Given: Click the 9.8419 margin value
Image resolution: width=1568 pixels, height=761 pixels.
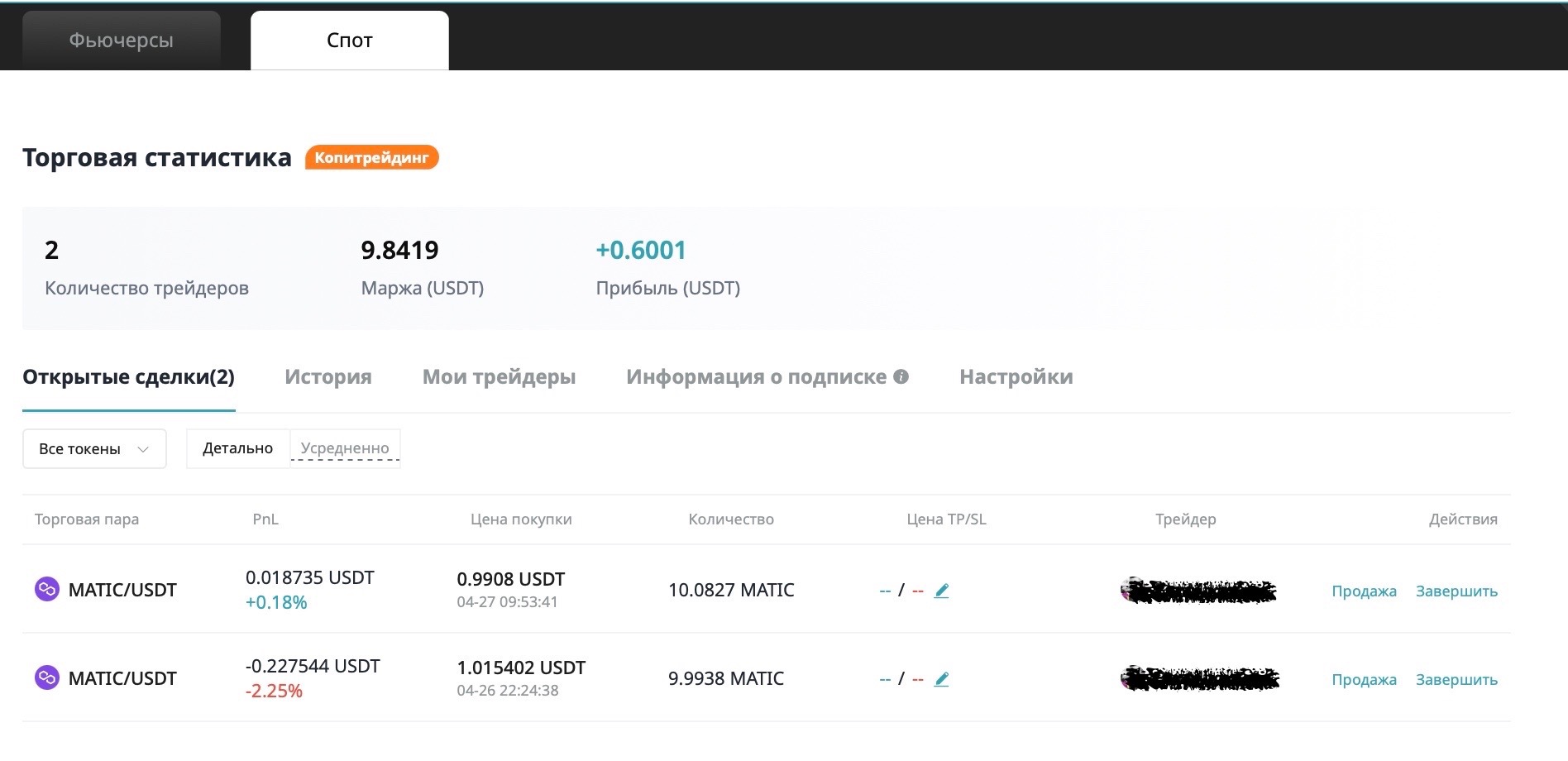Looking at the screenshot, I should (x=399, y=250).
